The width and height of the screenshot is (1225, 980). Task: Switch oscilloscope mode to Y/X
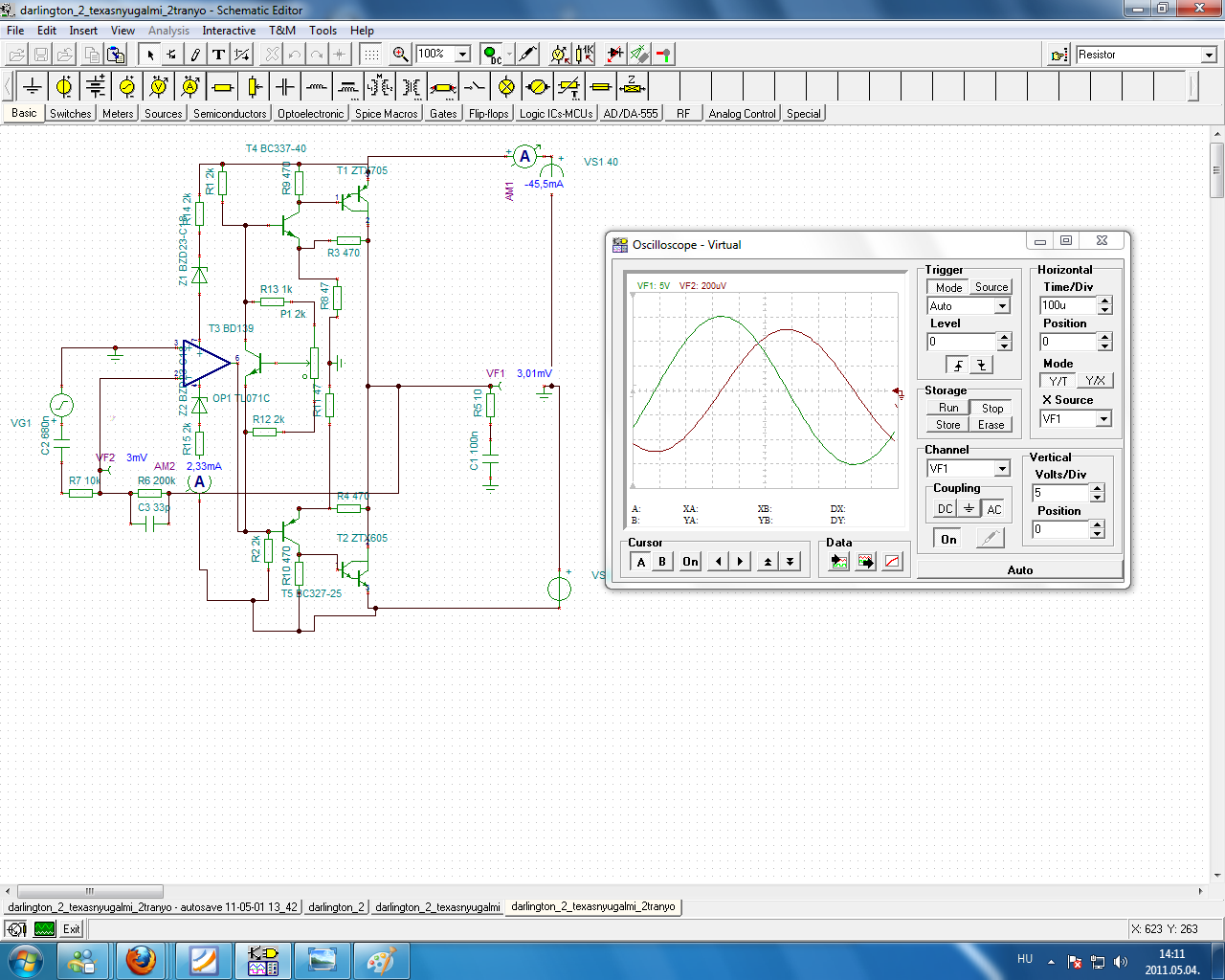(1095, 381)
